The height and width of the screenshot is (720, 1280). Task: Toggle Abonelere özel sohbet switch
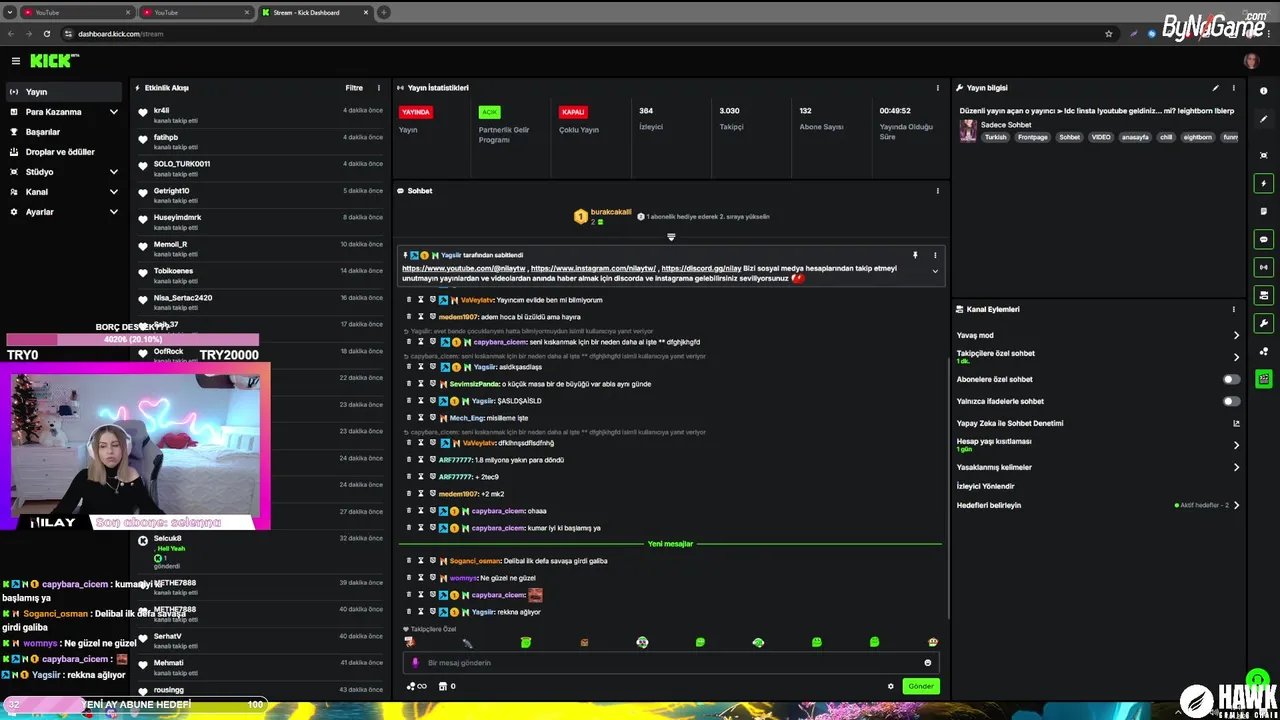1232,380
